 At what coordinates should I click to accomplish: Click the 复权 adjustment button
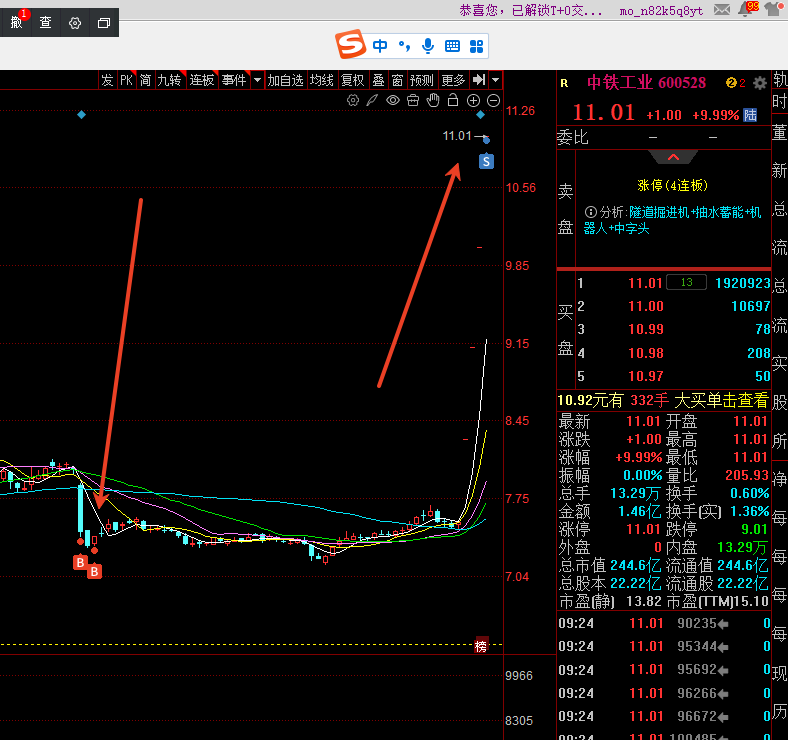(352, 80)
